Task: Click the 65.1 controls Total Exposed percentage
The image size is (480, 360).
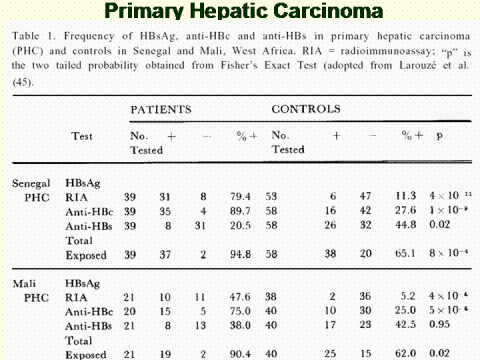Action: pos(405,253)
